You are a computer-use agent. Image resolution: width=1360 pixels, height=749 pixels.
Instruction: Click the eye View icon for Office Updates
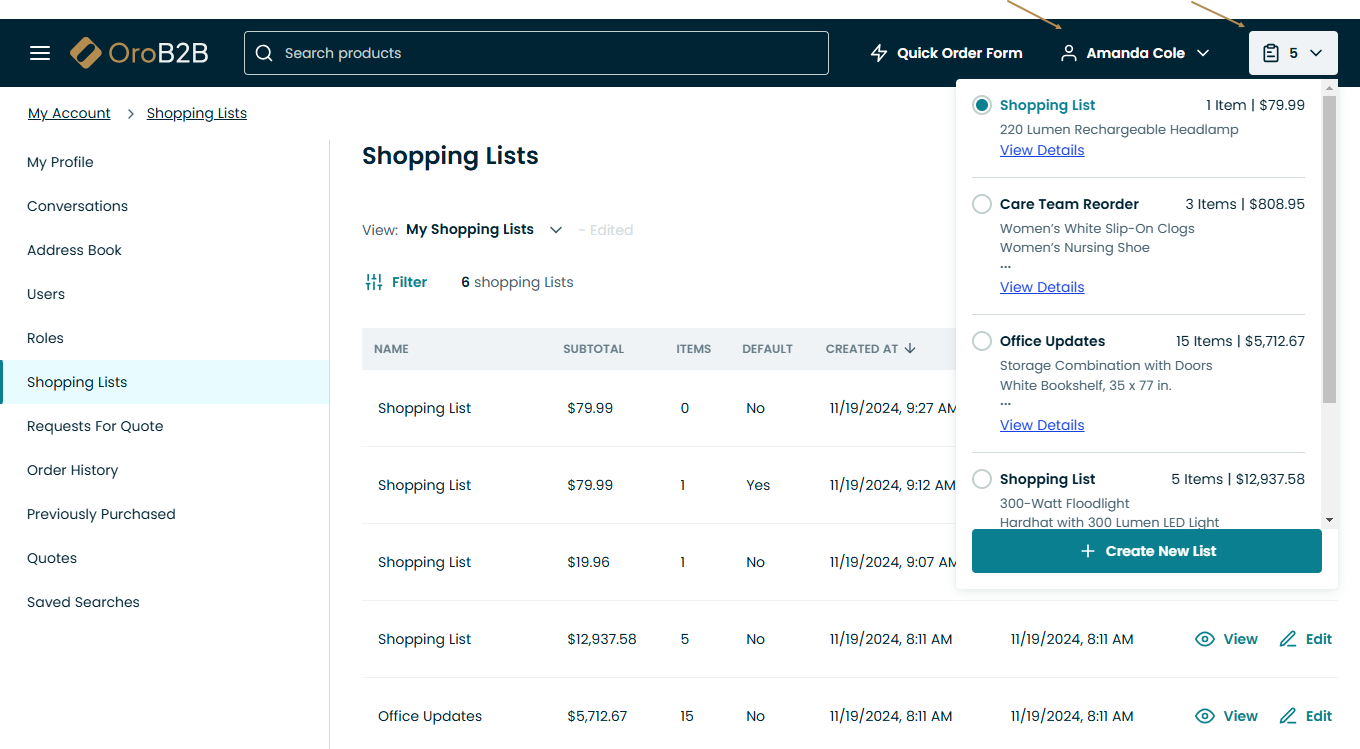(x=1205, y=716)
